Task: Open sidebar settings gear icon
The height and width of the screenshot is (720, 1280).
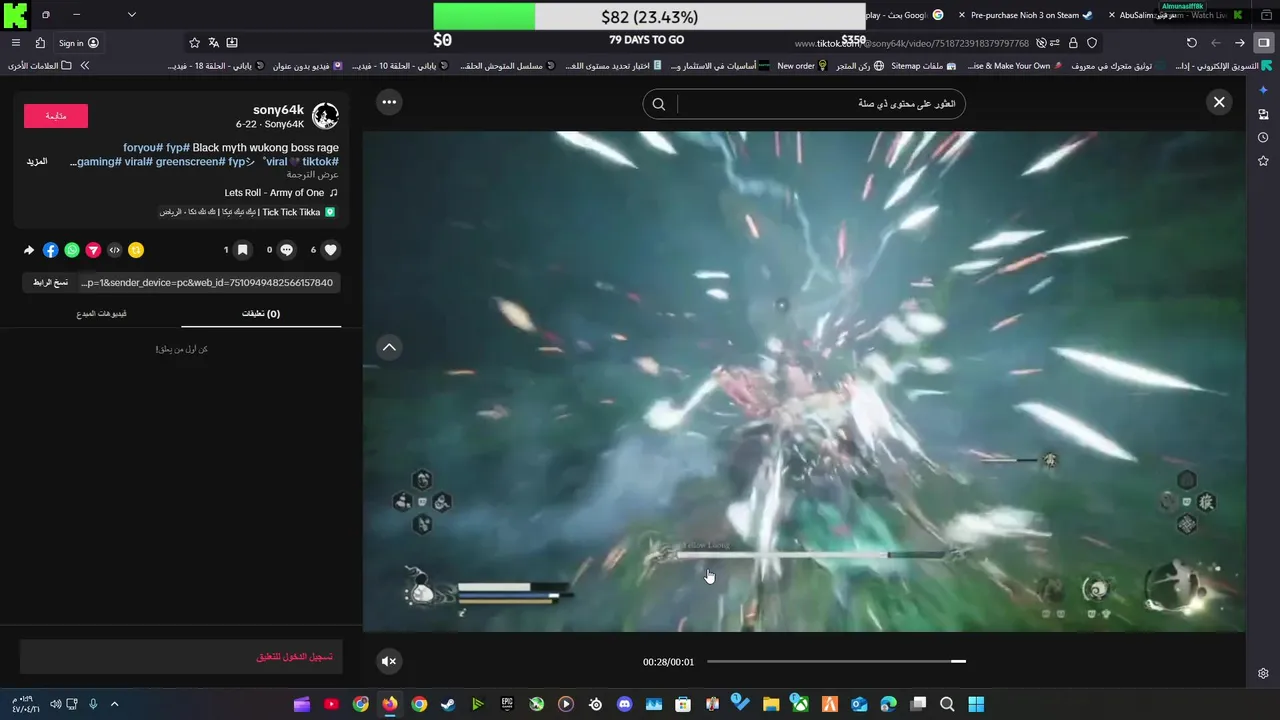Action: coord(1263,673)
